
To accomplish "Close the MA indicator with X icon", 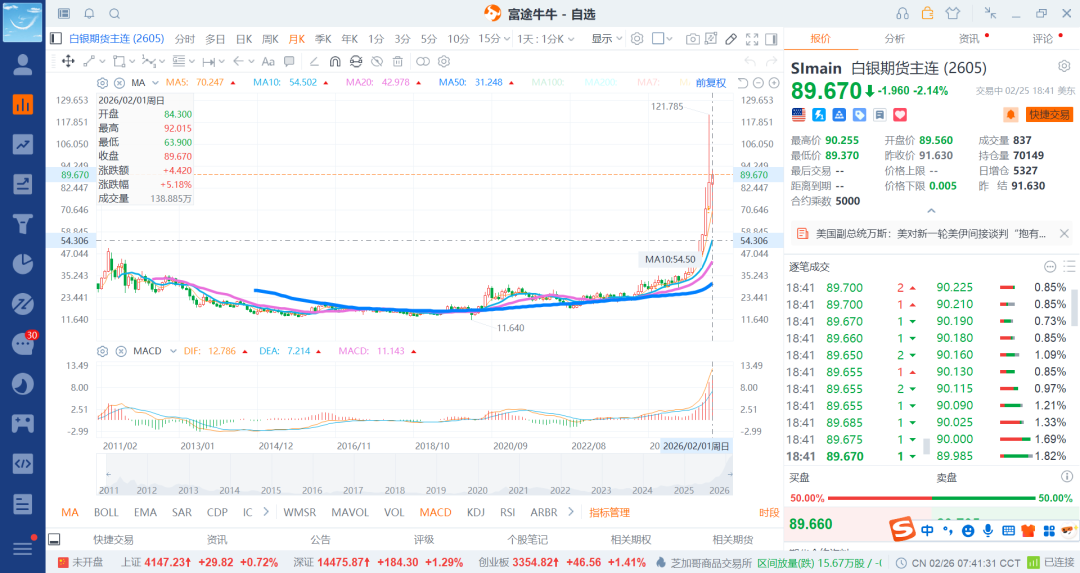I will (119, 83).
